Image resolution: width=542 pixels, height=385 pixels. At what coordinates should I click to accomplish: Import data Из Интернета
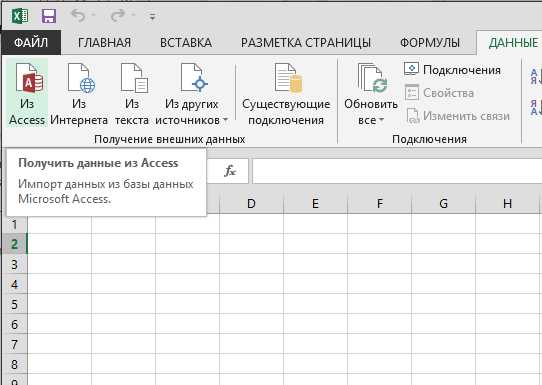(79, 93)
